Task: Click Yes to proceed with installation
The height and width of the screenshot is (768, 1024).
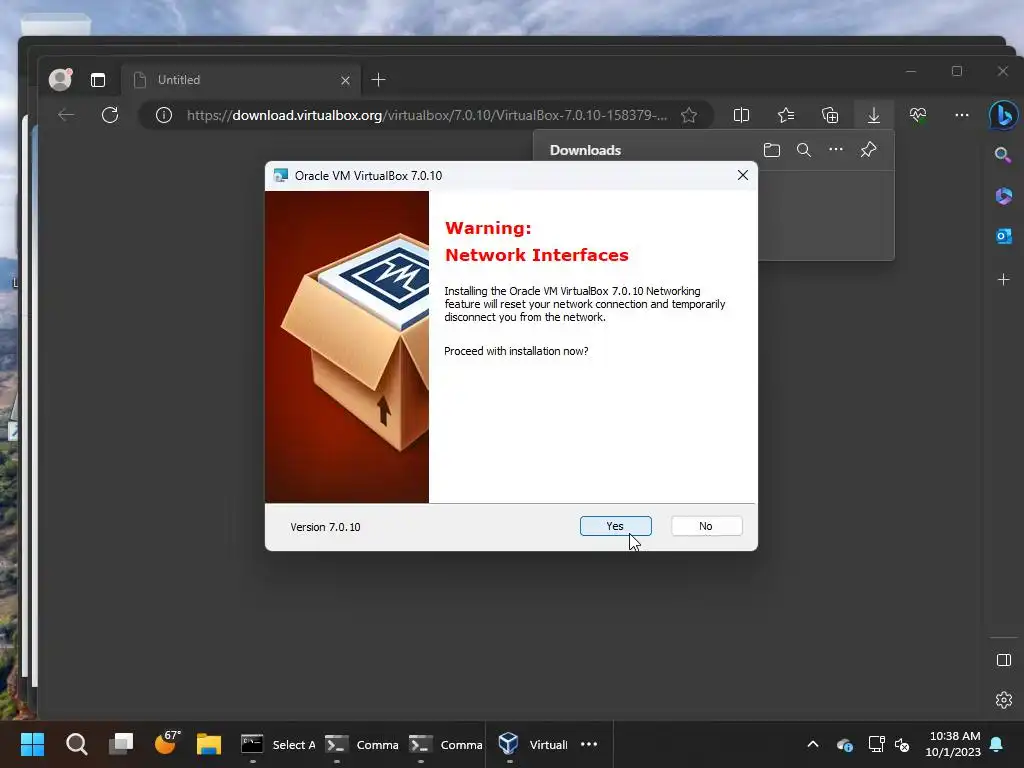Action: pyautogui.click(x=615, y=526)
